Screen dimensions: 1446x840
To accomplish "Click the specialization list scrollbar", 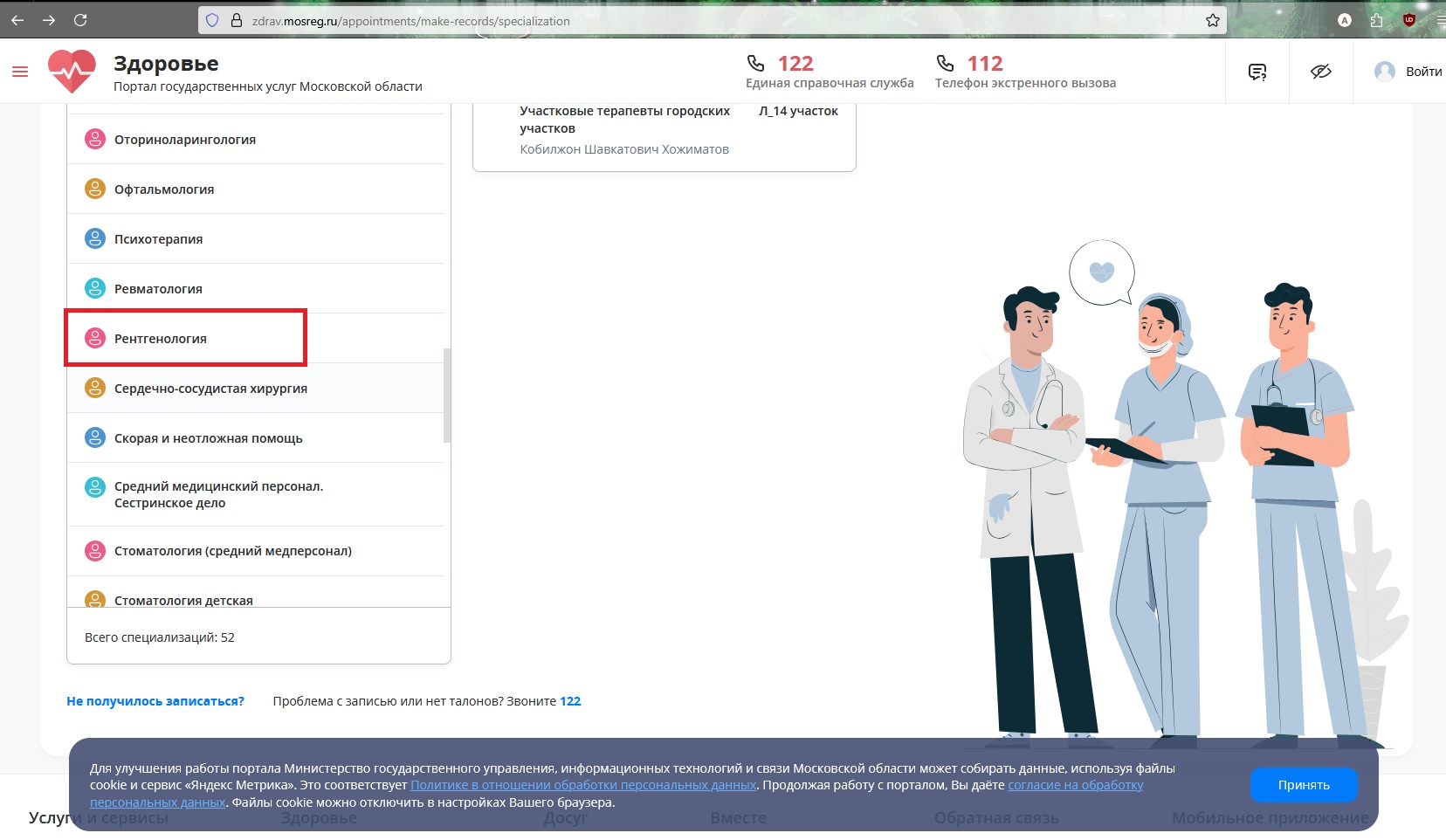I will (x=447, y=395).
